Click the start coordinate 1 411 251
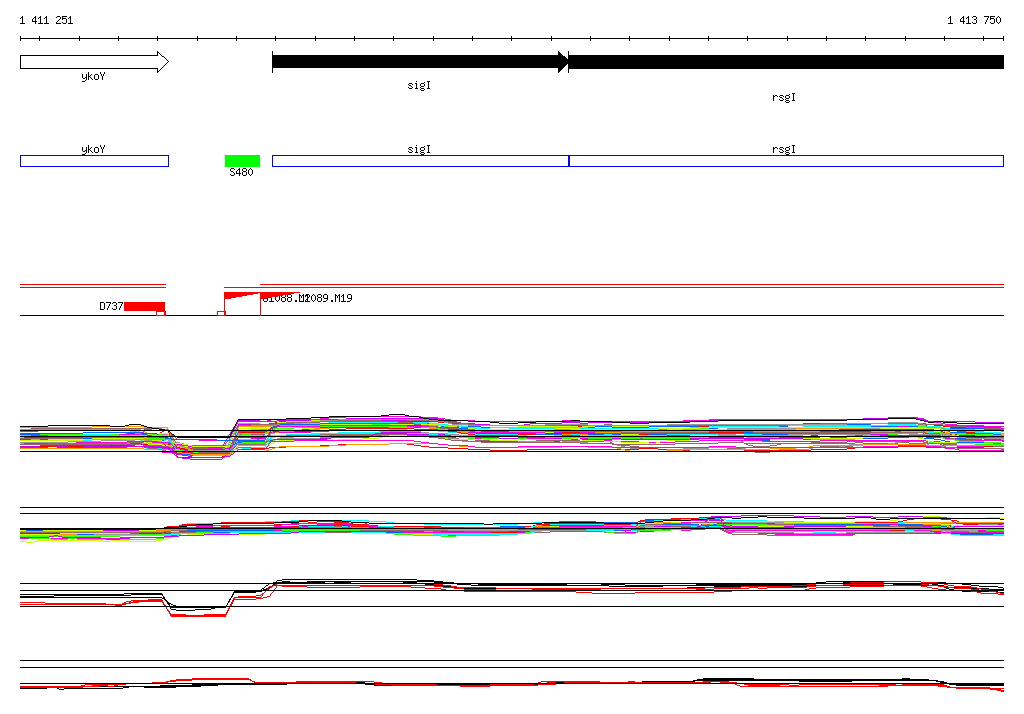Image resolution: width=1024 pixels, height=714 pixels. (x=46, y=20)
